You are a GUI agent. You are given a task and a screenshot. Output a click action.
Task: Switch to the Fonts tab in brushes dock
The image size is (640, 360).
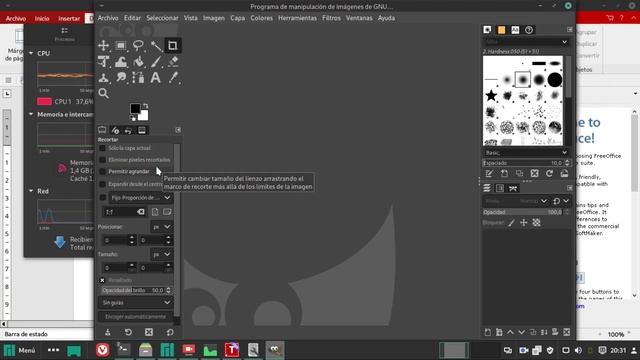[515, 30]
